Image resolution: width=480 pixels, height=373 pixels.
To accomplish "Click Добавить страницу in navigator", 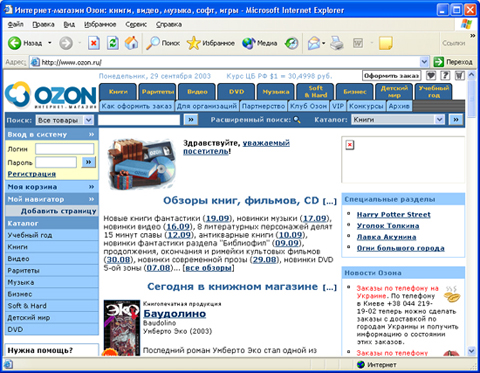I will [x=59, y=211].
